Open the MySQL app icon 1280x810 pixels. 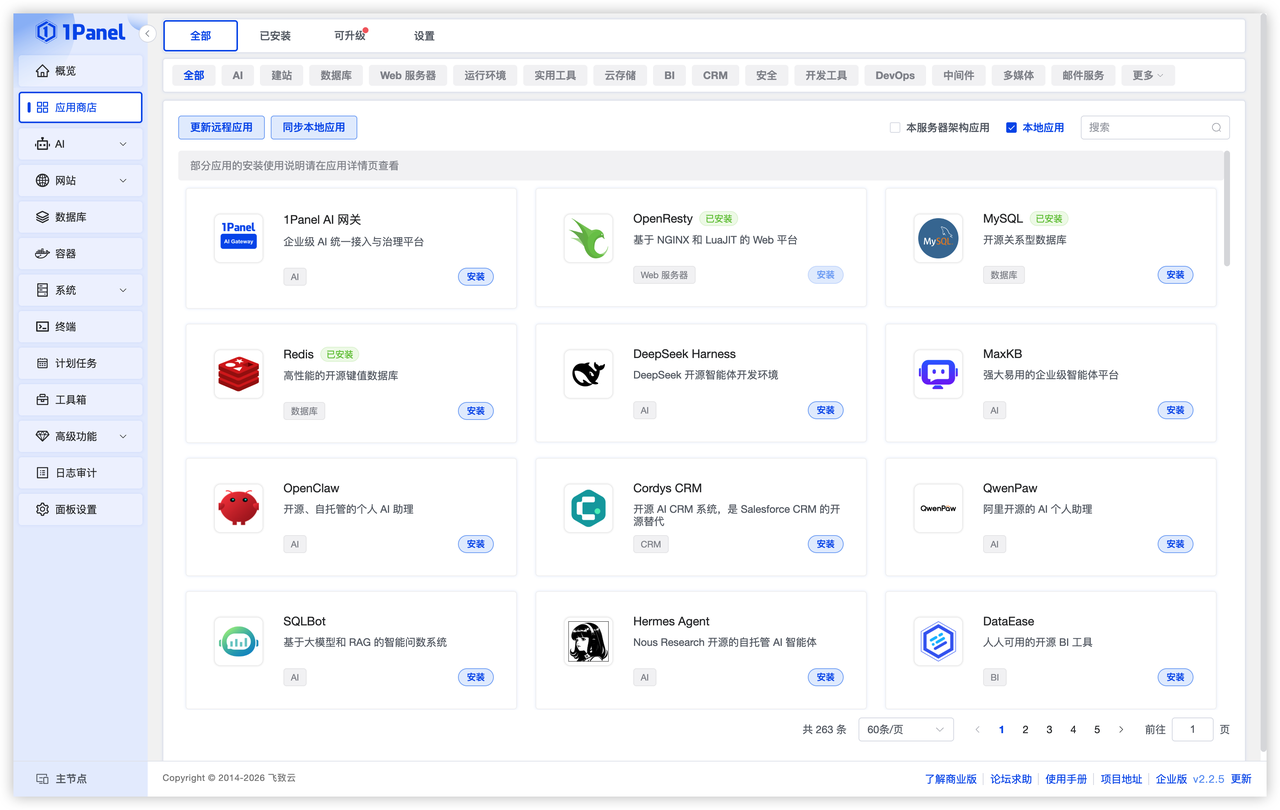tap(938, 238)
